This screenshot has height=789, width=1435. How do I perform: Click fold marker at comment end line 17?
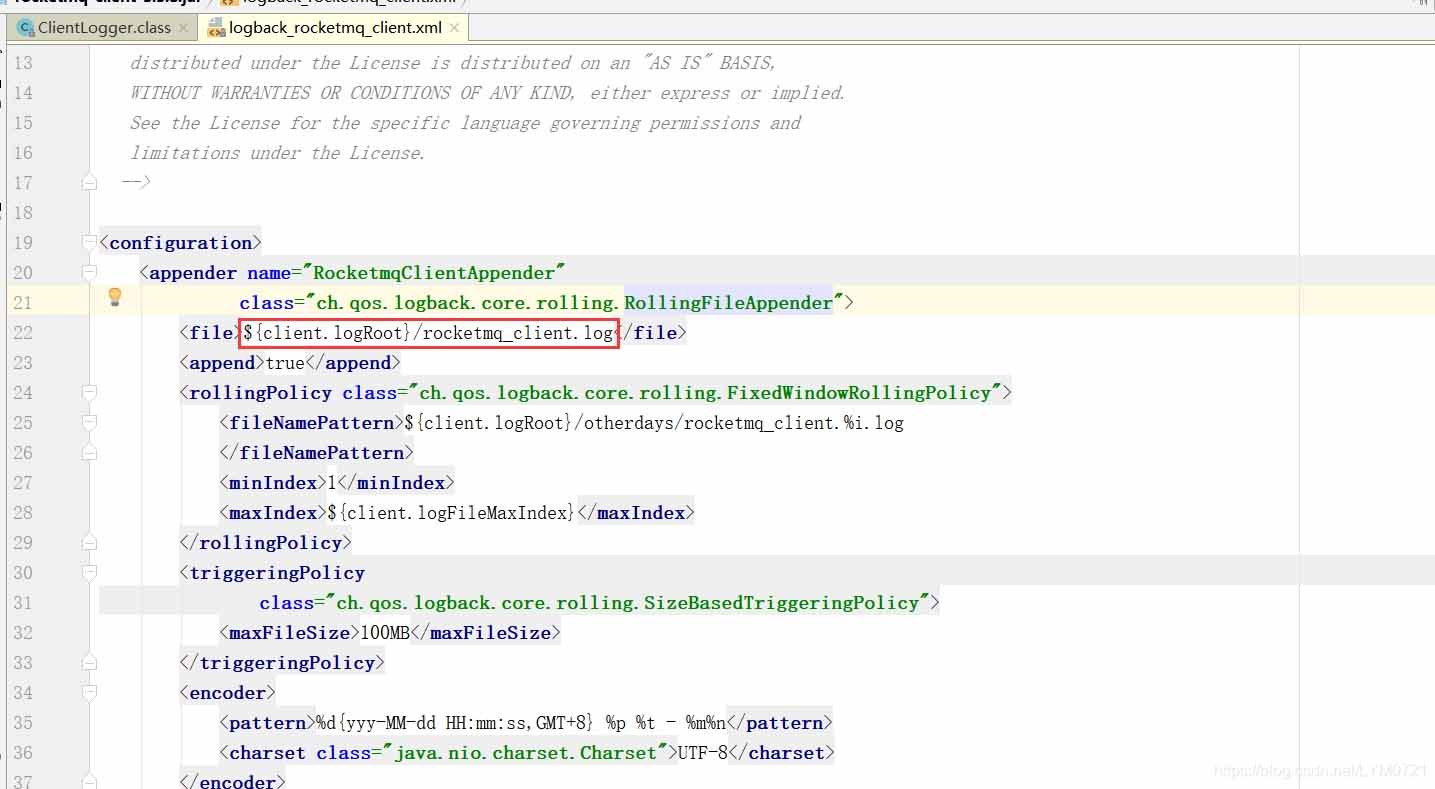click(x=89, y=183)
